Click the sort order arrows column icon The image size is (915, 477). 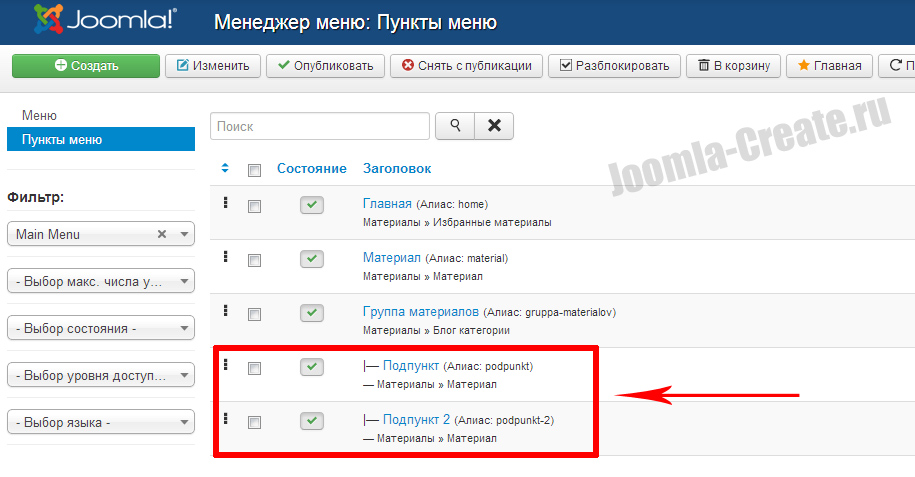click(x=225, y=168)
